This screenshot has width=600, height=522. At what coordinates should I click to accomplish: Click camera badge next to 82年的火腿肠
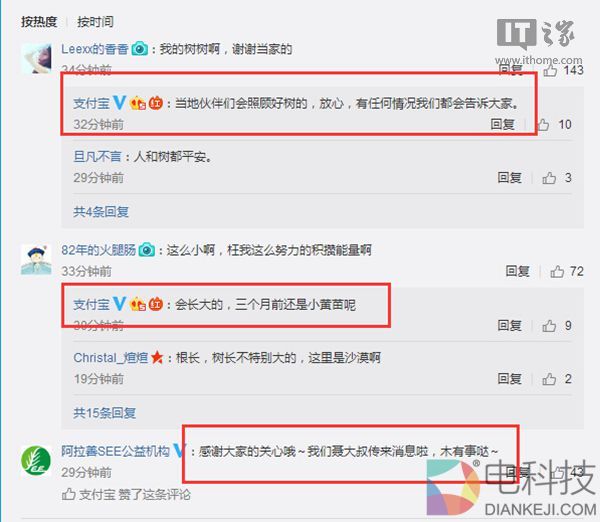coord(147,250)
